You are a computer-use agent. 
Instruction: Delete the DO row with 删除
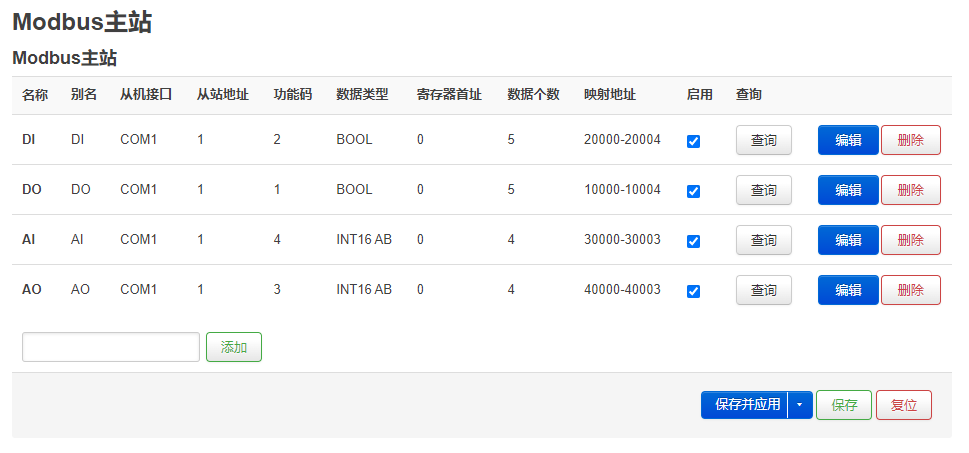[x=911, y=190]
